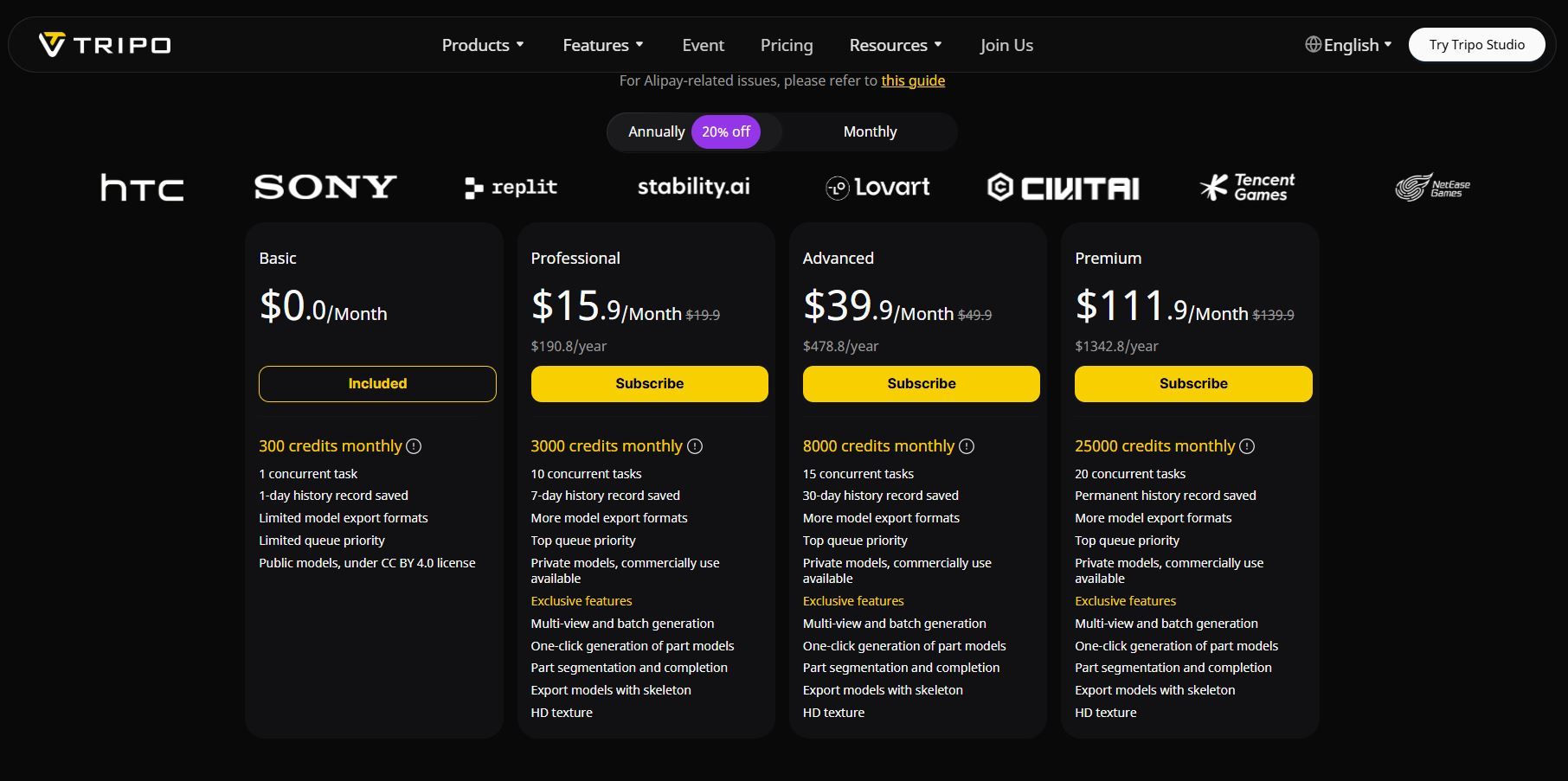
Task: Click the info icon beside 3000 credits monthly
Action: tap(695, 446)
